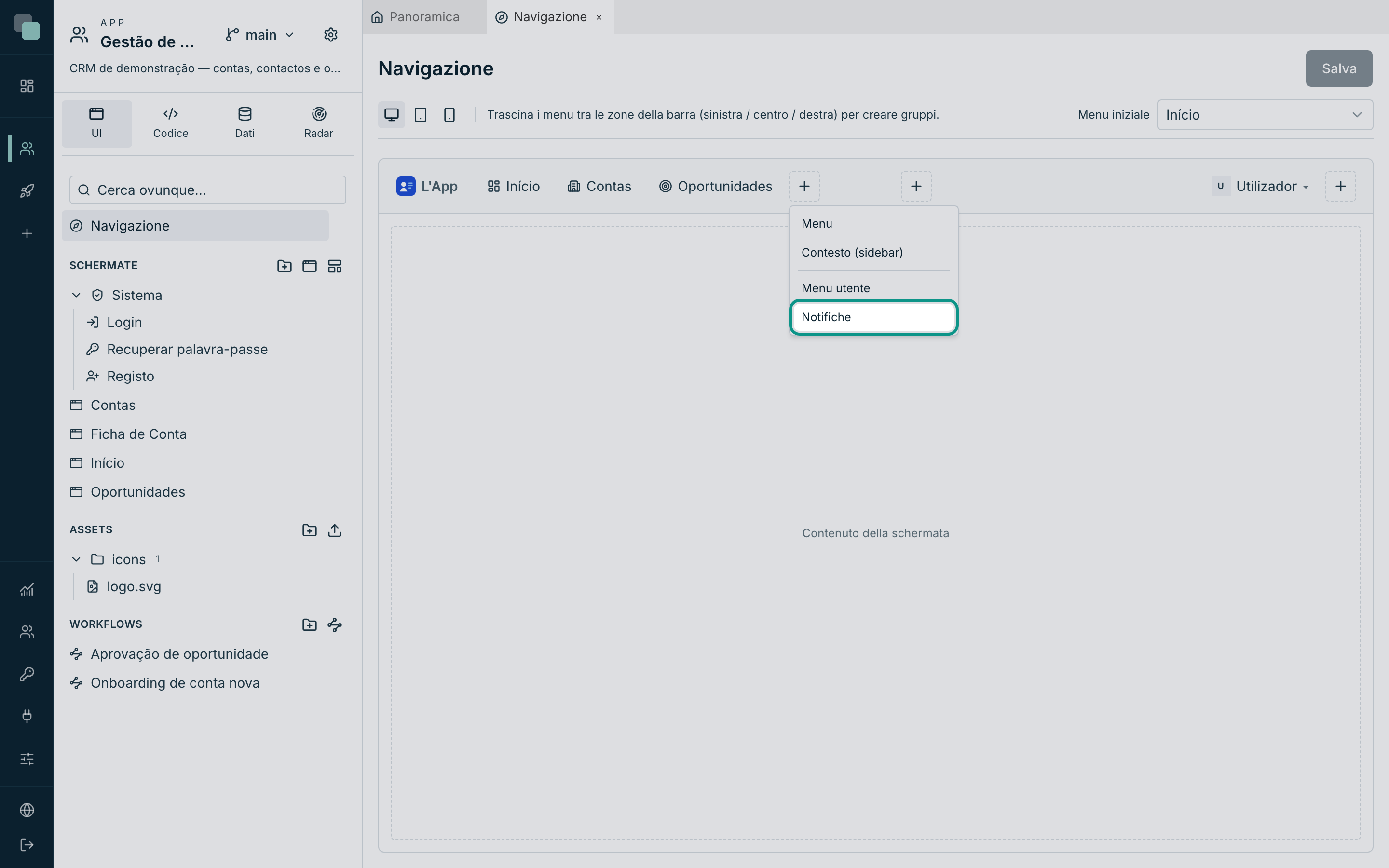Select Oportunidades menu item in navbar

(x=715, y=186)
